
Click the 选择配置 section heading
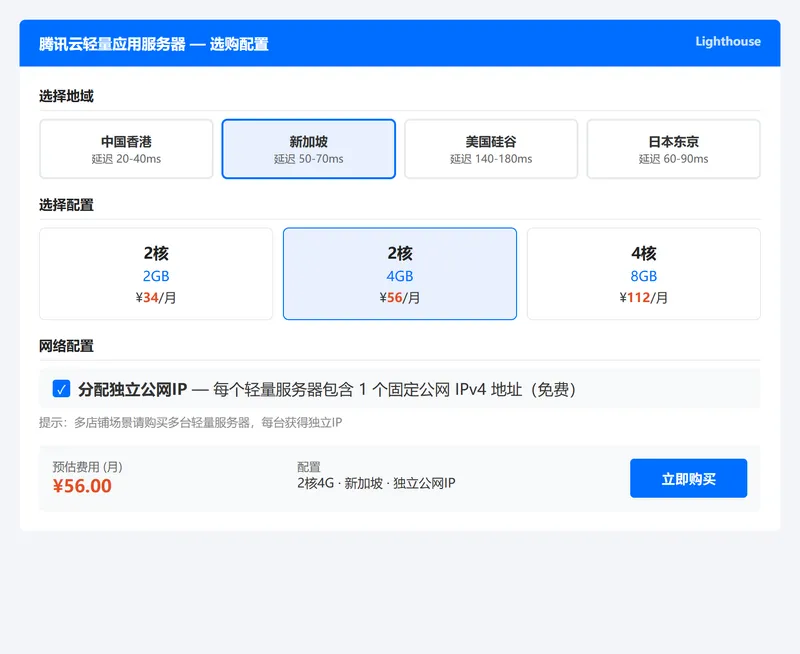(x=66, y=205)
